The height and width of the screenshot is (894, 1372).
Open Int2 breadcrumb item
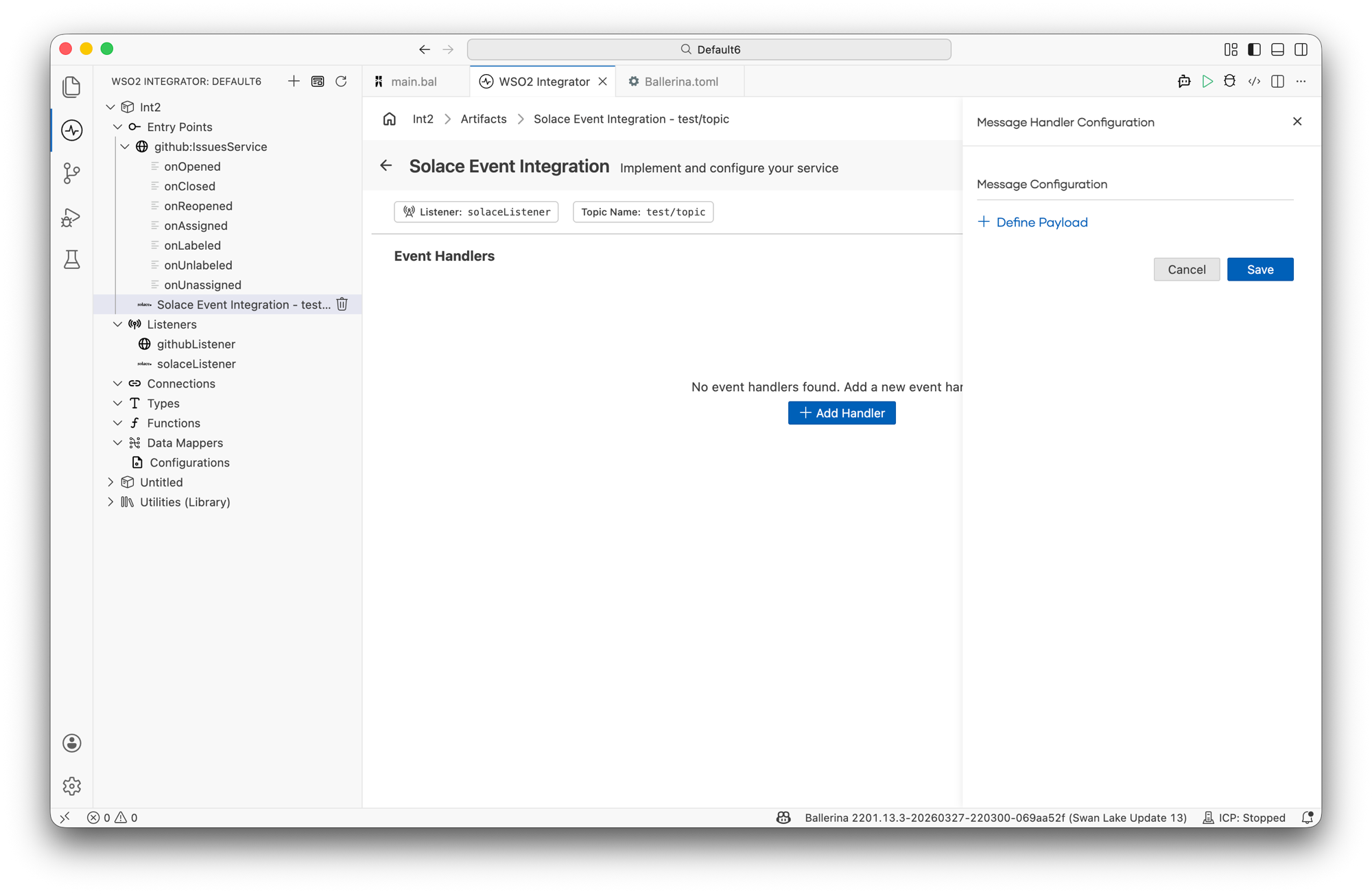point(423,119)
